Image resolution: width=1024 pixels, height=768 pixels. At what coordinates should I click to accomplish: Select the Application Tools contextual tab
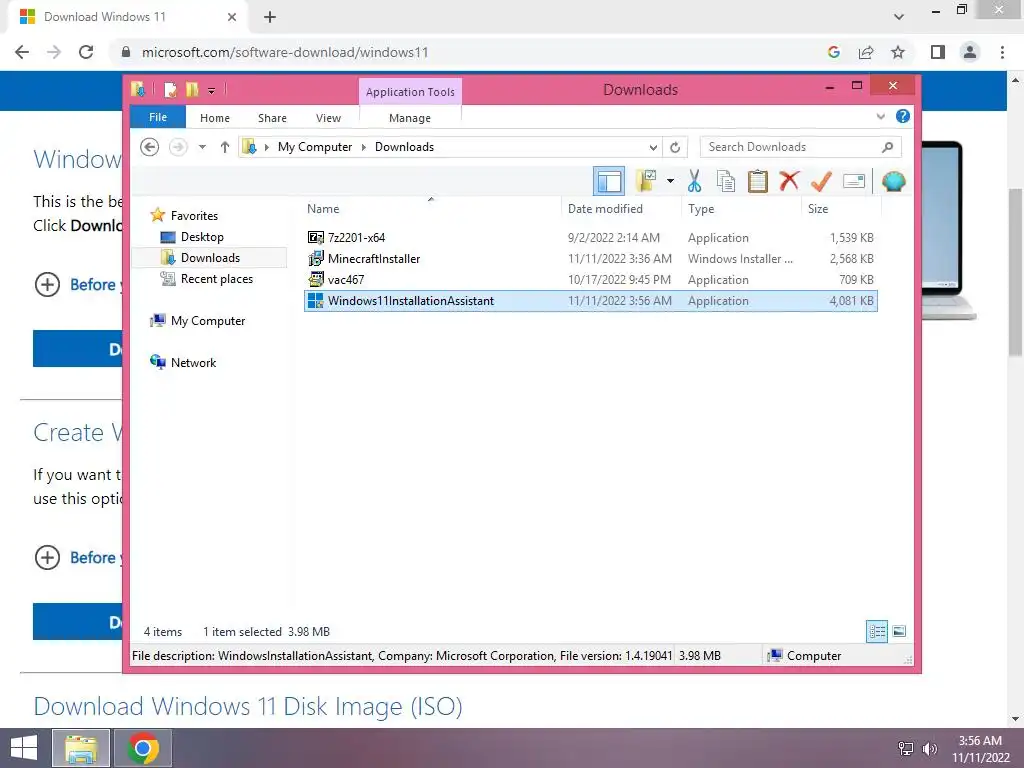[x=410, y=92]
